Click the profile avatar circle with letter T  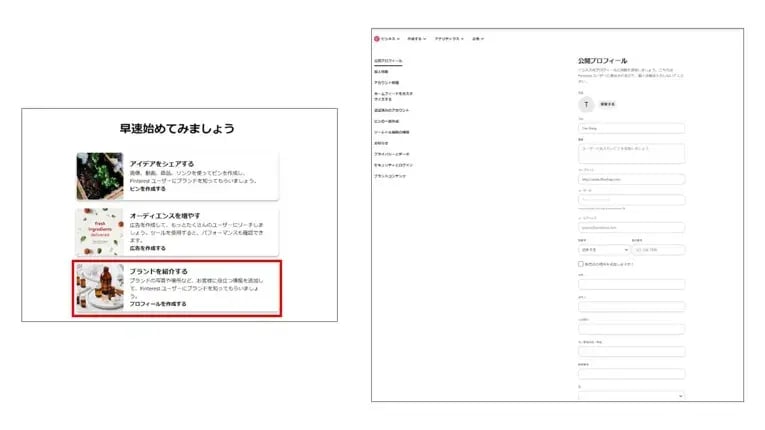pyautogui.click(x=585, y=103)
